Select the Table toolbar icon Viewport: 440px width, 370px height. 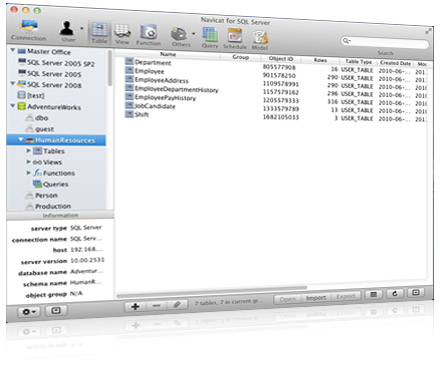click(99, 33)
